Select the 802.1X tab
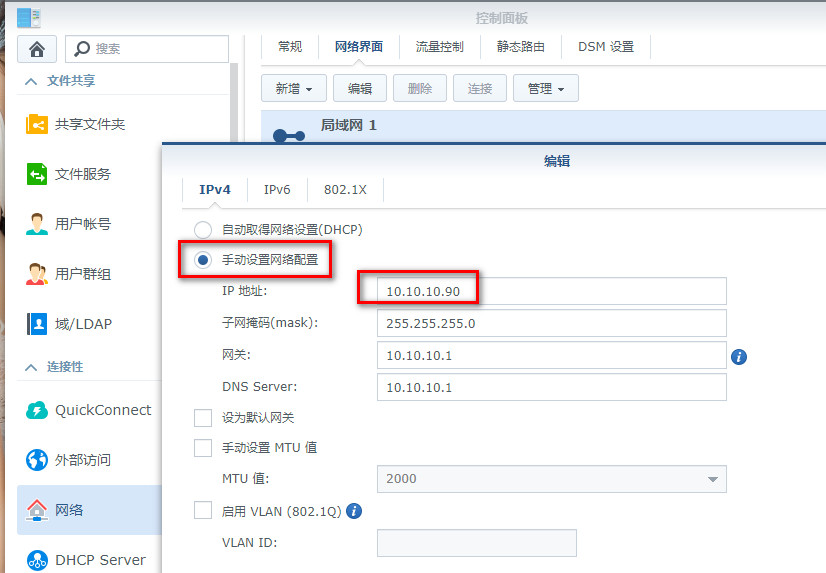Screen dimensions: 826x573 coord(345,190)
